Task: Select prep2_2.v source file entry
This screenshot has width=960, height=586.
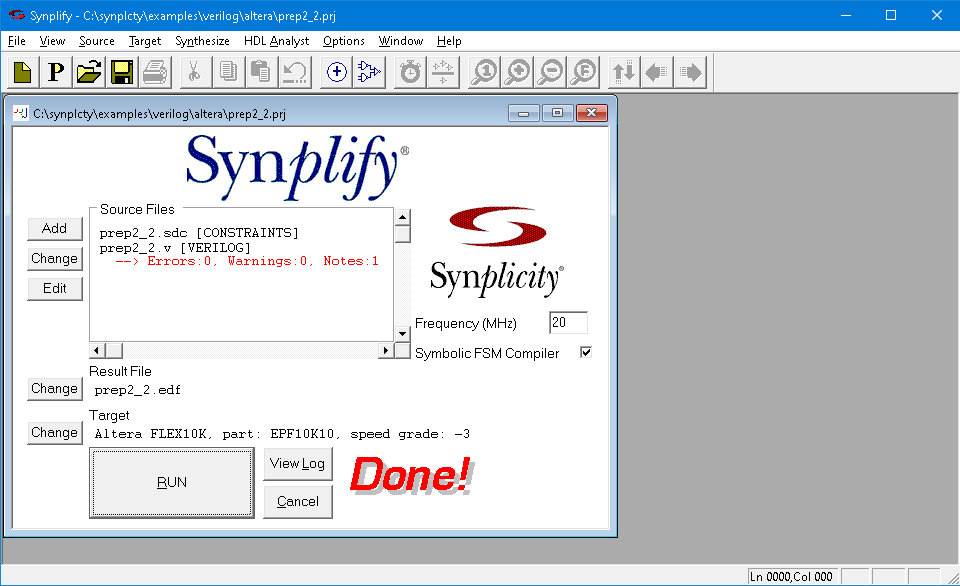Action: 175,248
